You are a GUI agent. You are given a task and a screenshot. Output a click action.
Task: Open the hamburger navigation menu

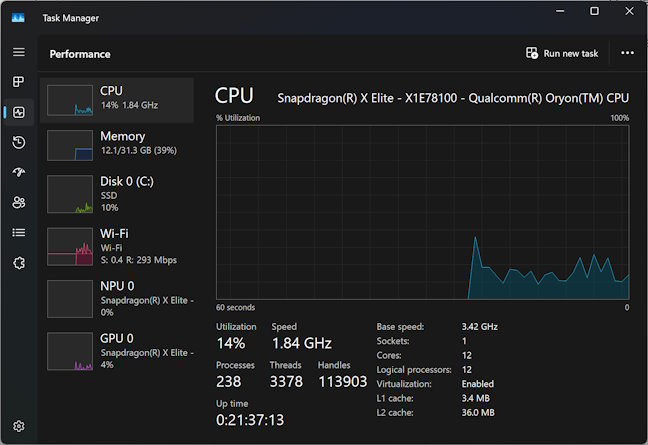click(x=19, y=52)
